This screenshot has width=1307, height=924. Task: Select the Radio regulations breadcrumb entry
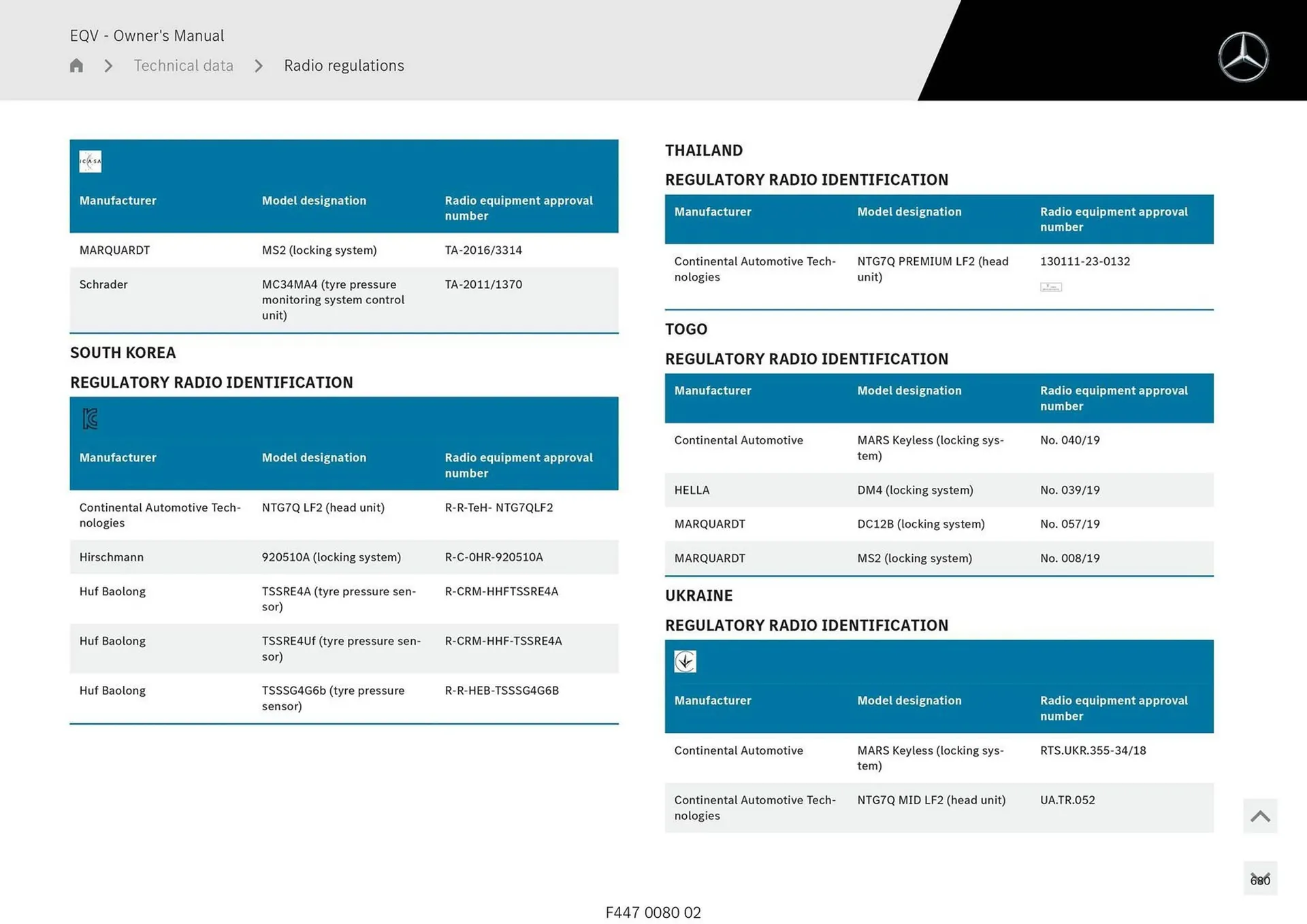344,65
